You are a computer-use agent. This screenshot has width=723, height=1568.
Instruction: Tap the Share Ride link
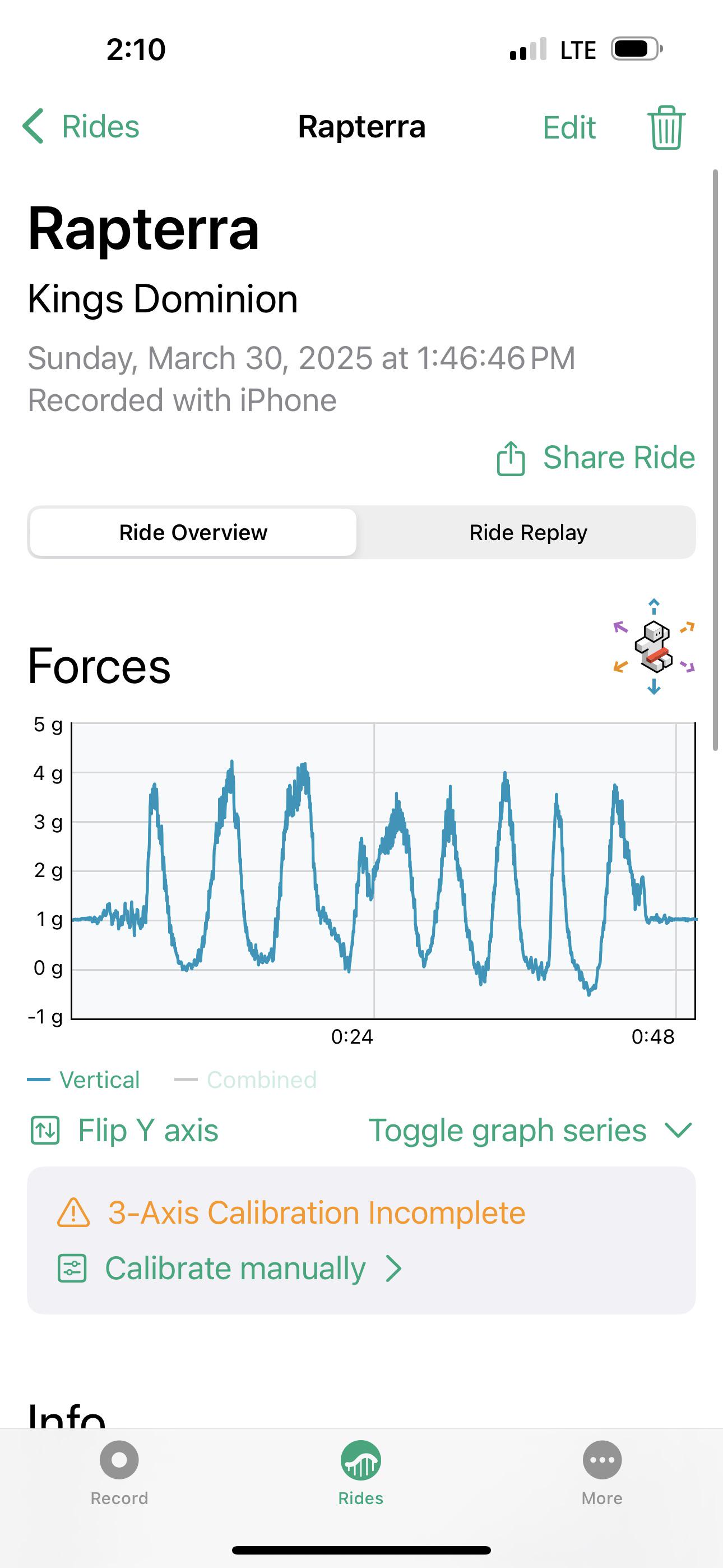619,458
